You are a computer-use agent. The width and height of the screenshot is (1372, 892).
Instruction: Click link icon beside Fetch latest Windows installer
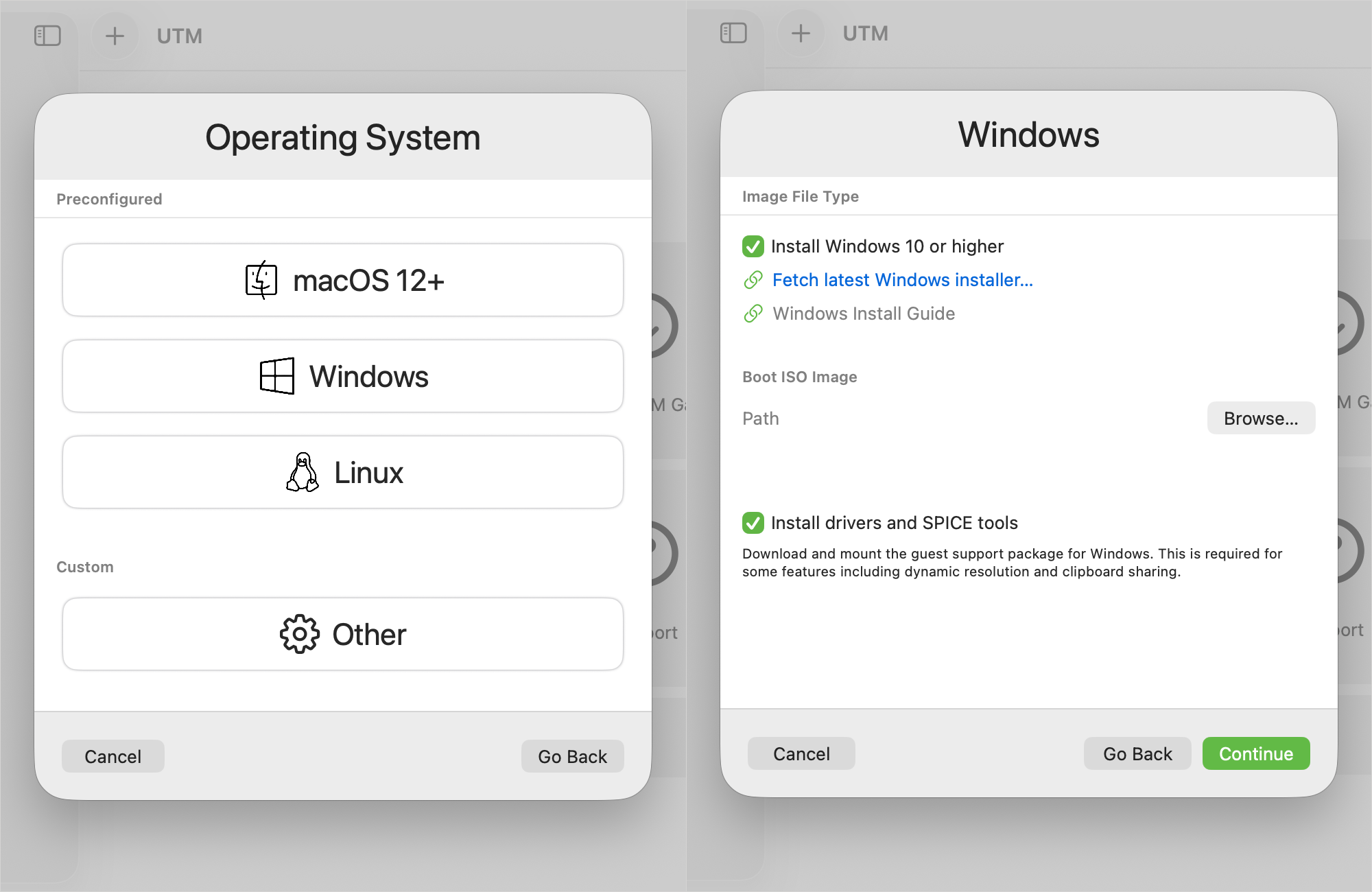pos(753,280)
